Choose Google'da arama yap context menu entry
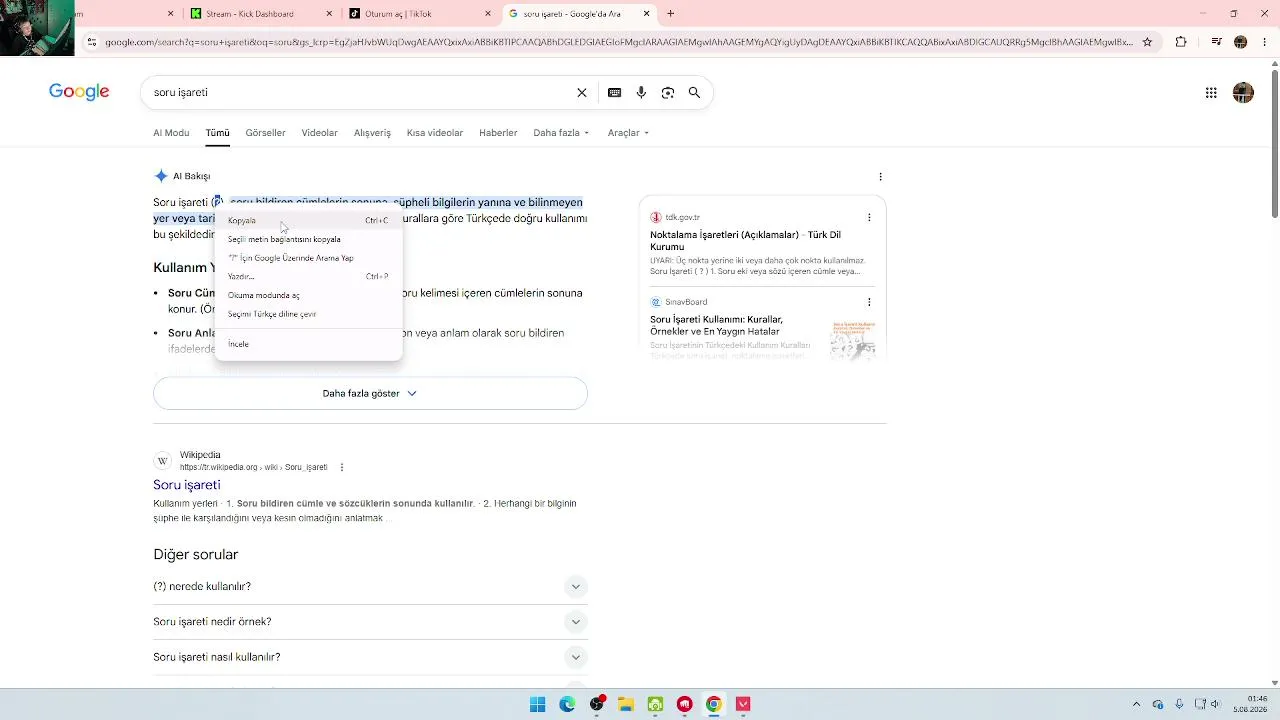This screenshot has width=1280, height=720. pyautogui.click(x=308, y=258)
